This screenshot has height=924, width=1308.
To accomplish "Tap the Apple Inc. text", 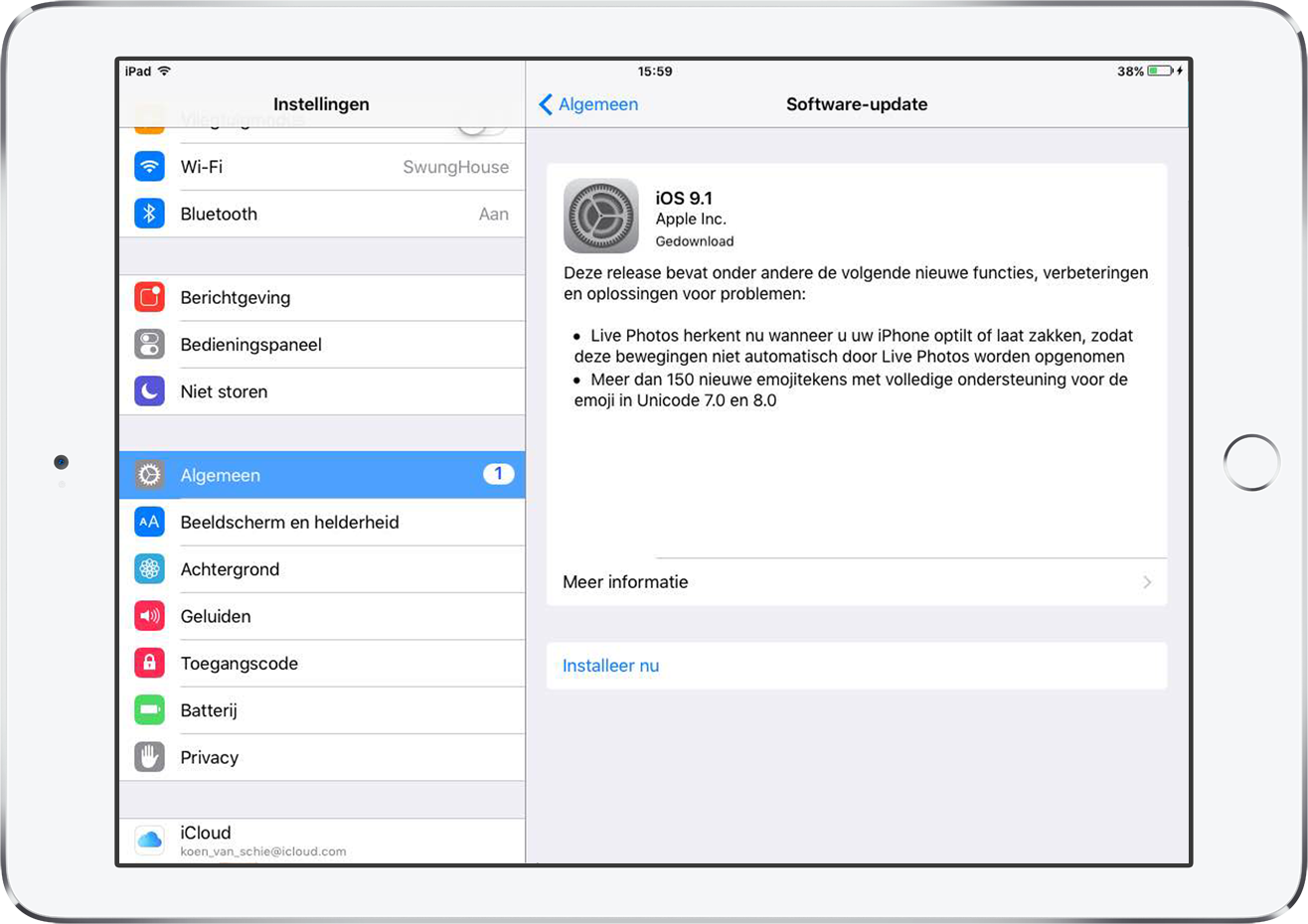I will (x=691, y=220).
